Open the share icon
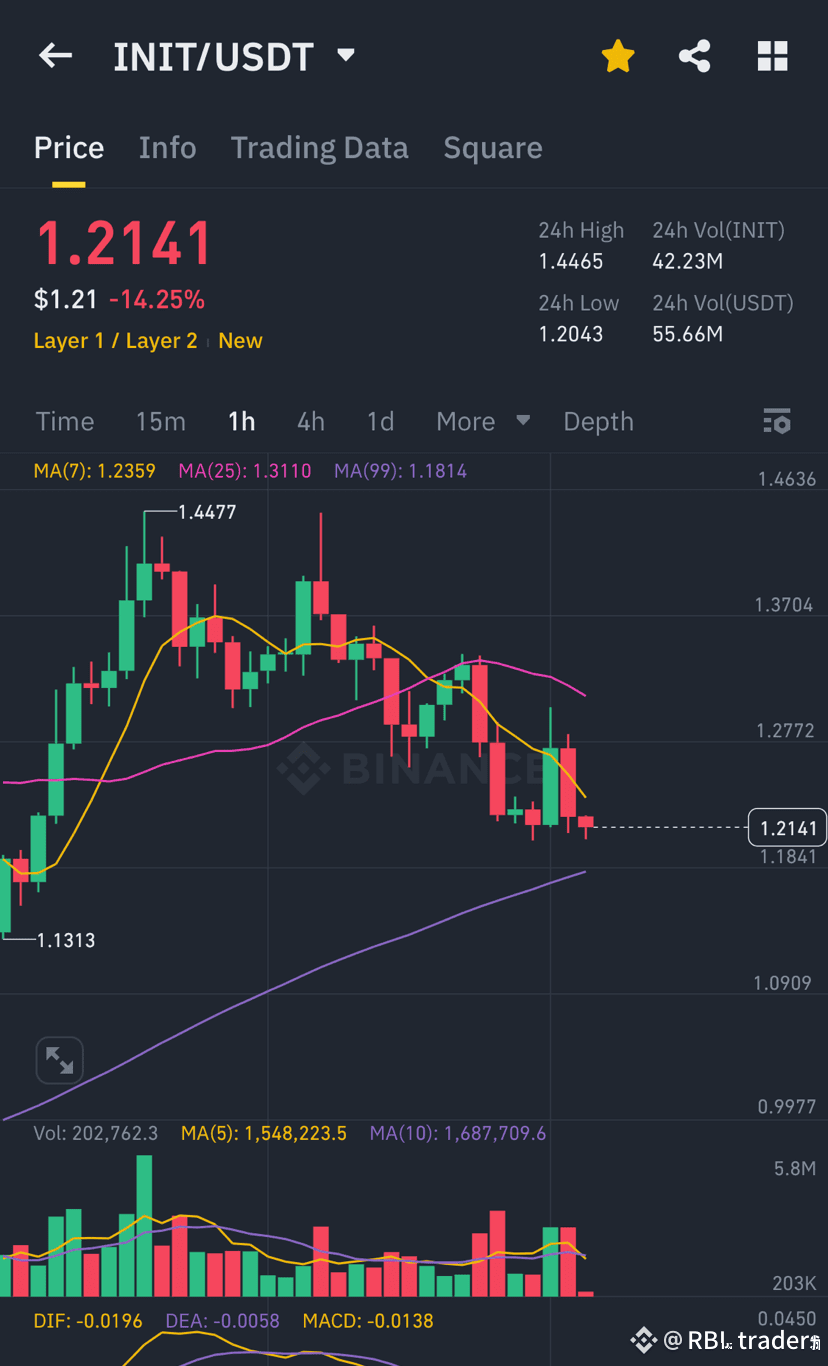The height and width of the screenshot is (1366, 828). pos(694,56)
